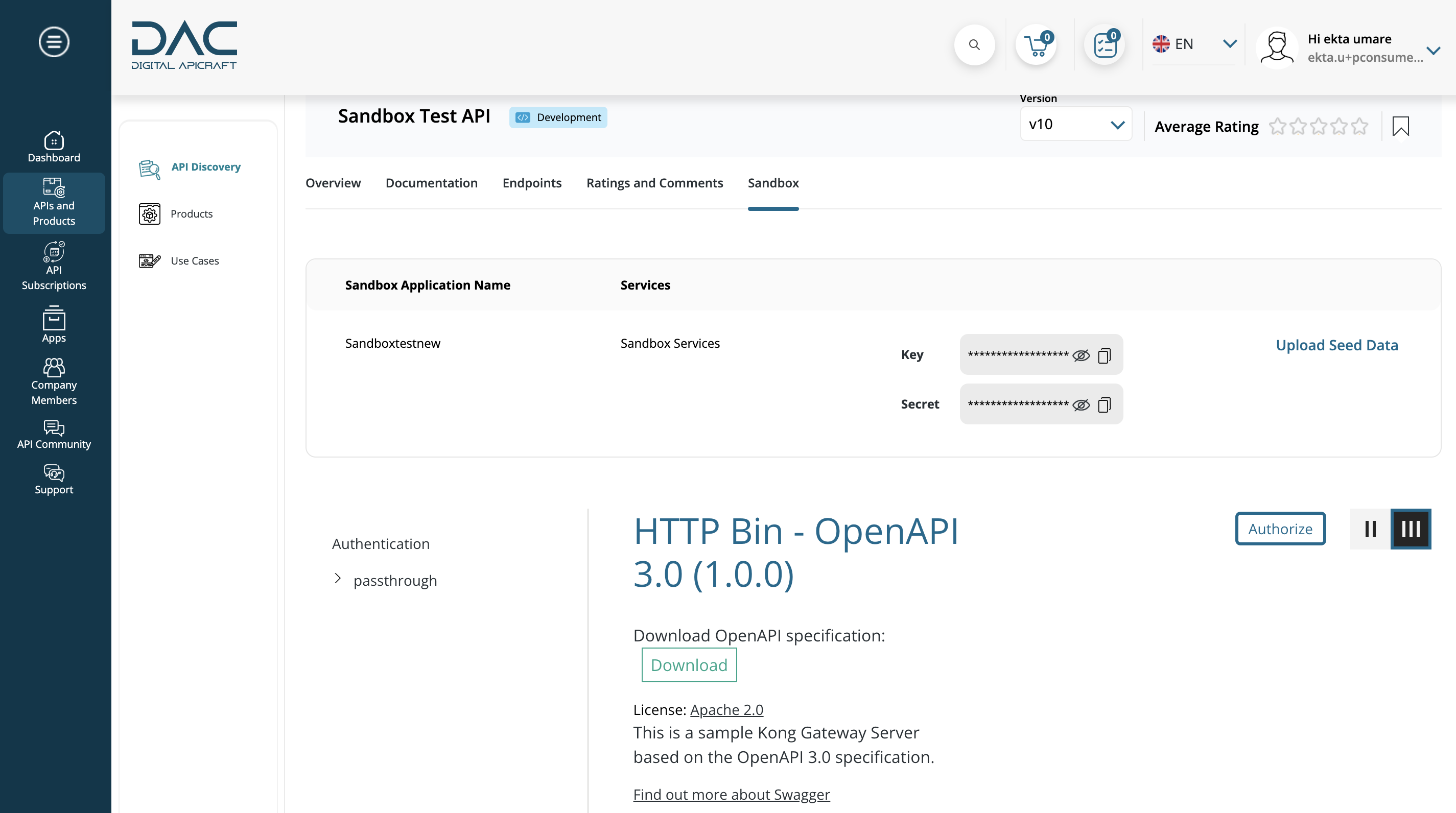The width and height of the screenshot is (1456, 813).
Task: Rate the API two stars
Action: click(x=1298, y=126)
